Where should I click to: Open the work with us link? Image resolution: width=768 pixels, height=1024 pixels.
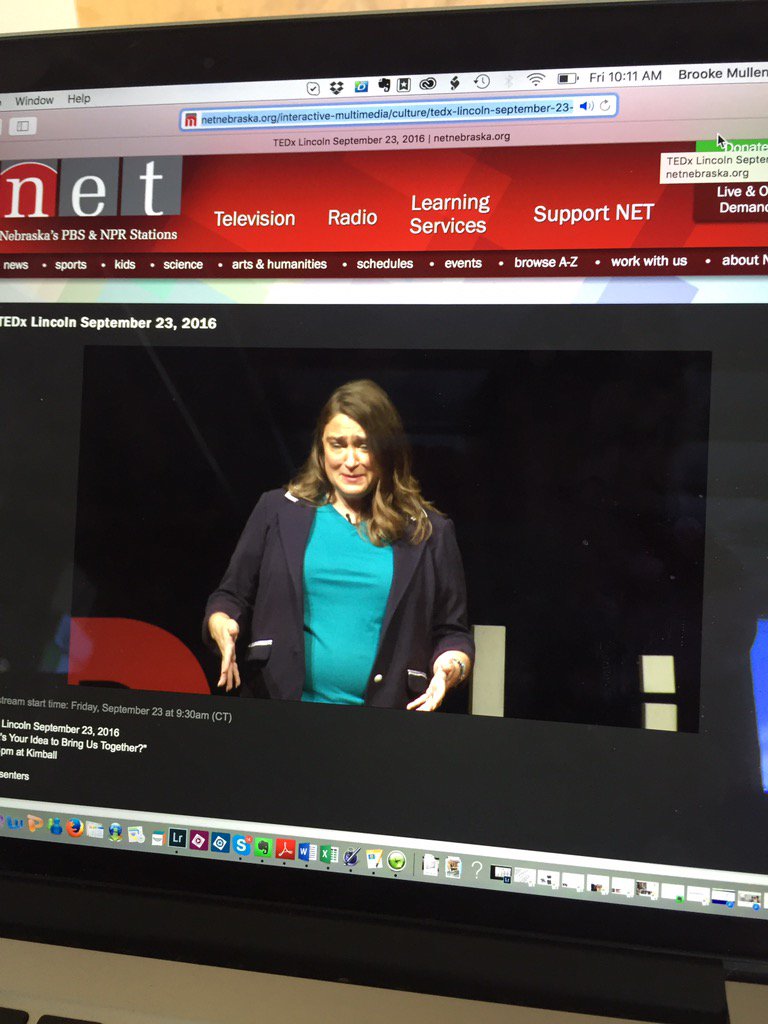(648, 261)
